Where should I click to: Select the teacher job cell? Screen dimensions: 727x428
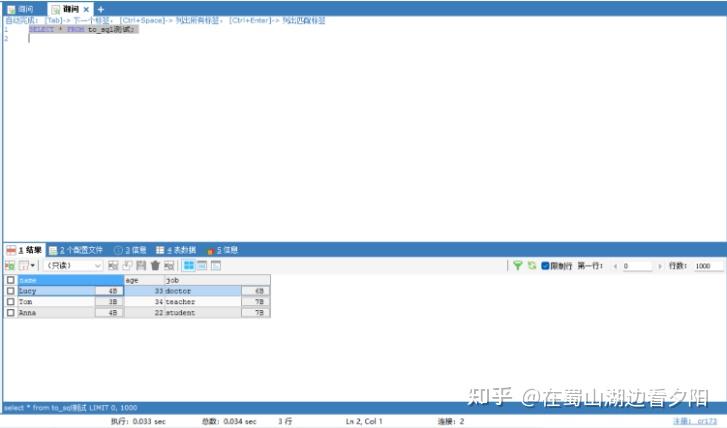pos(203,302)
